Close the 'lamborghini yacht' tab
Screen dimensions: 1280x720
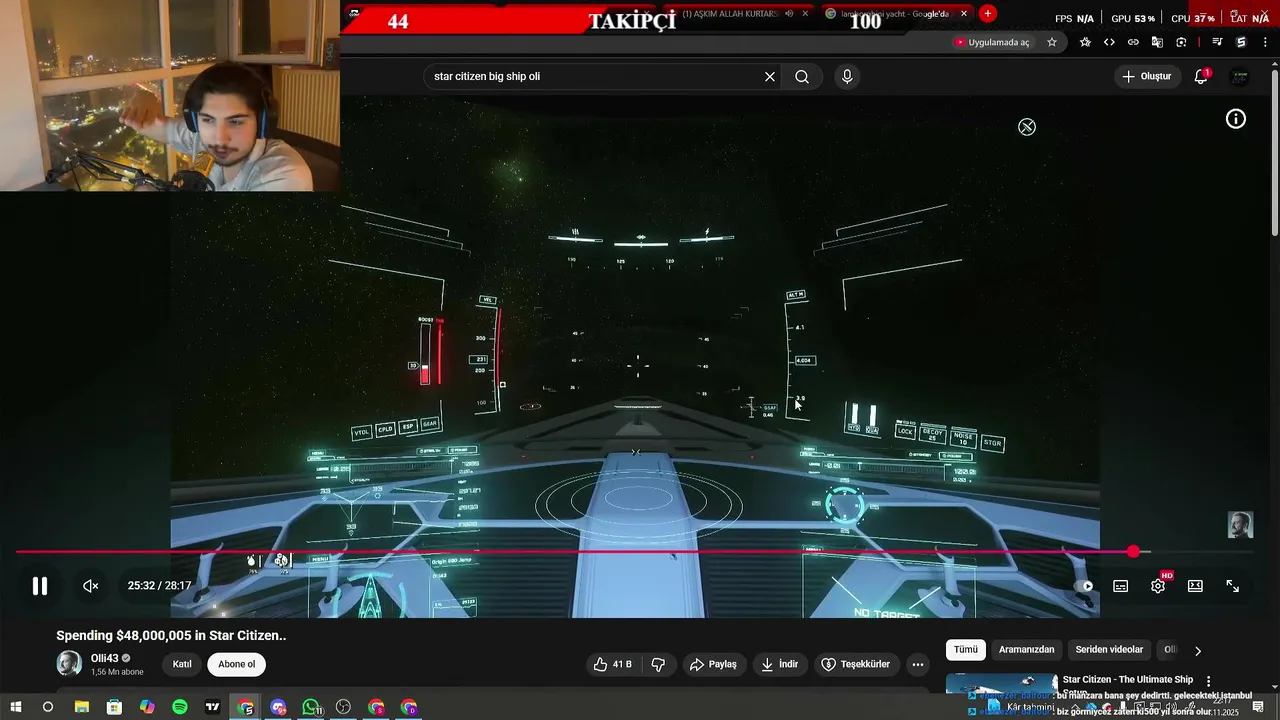964,14
